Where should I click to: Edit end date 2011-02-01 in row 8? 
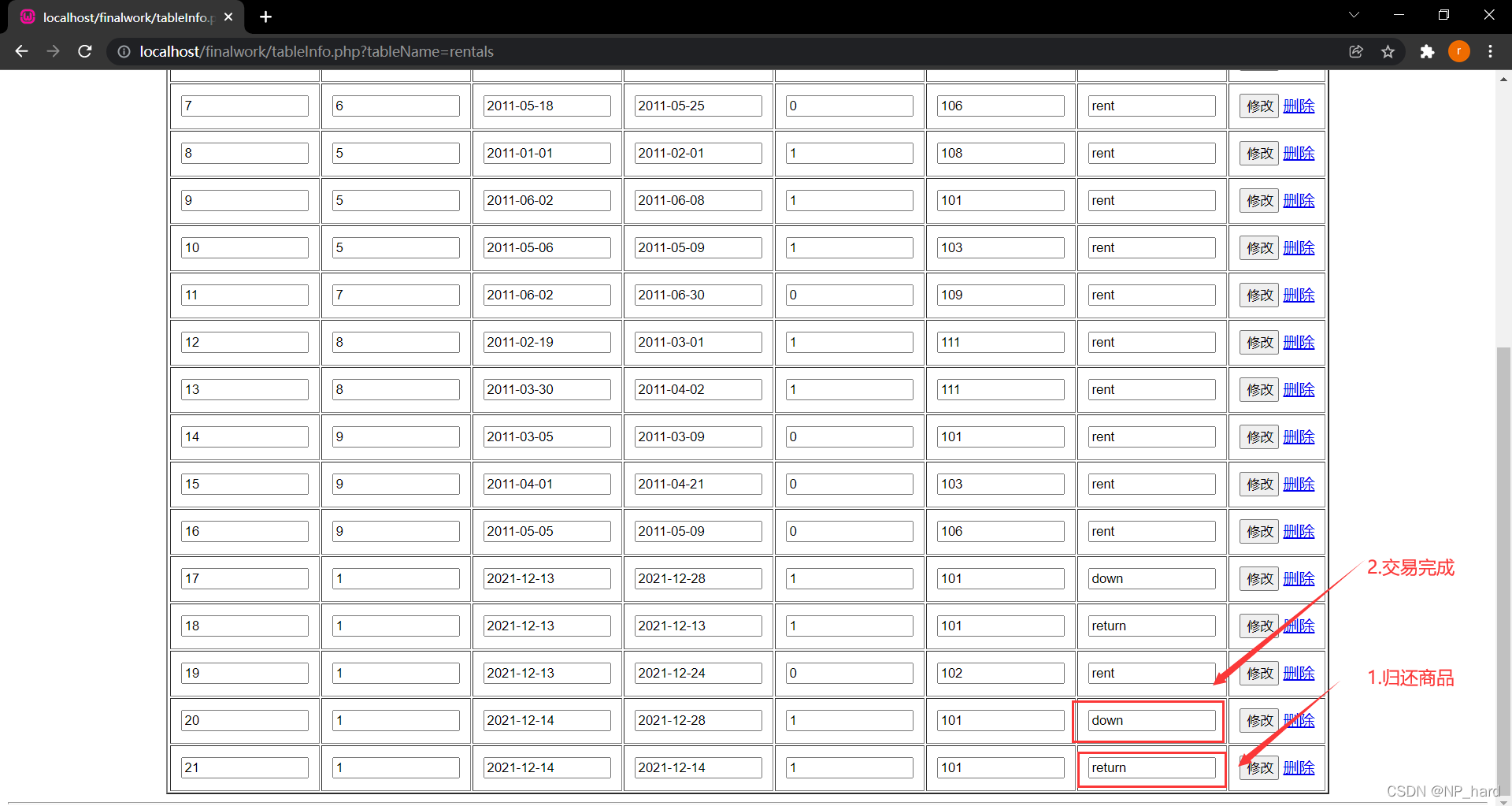[698, 153]
